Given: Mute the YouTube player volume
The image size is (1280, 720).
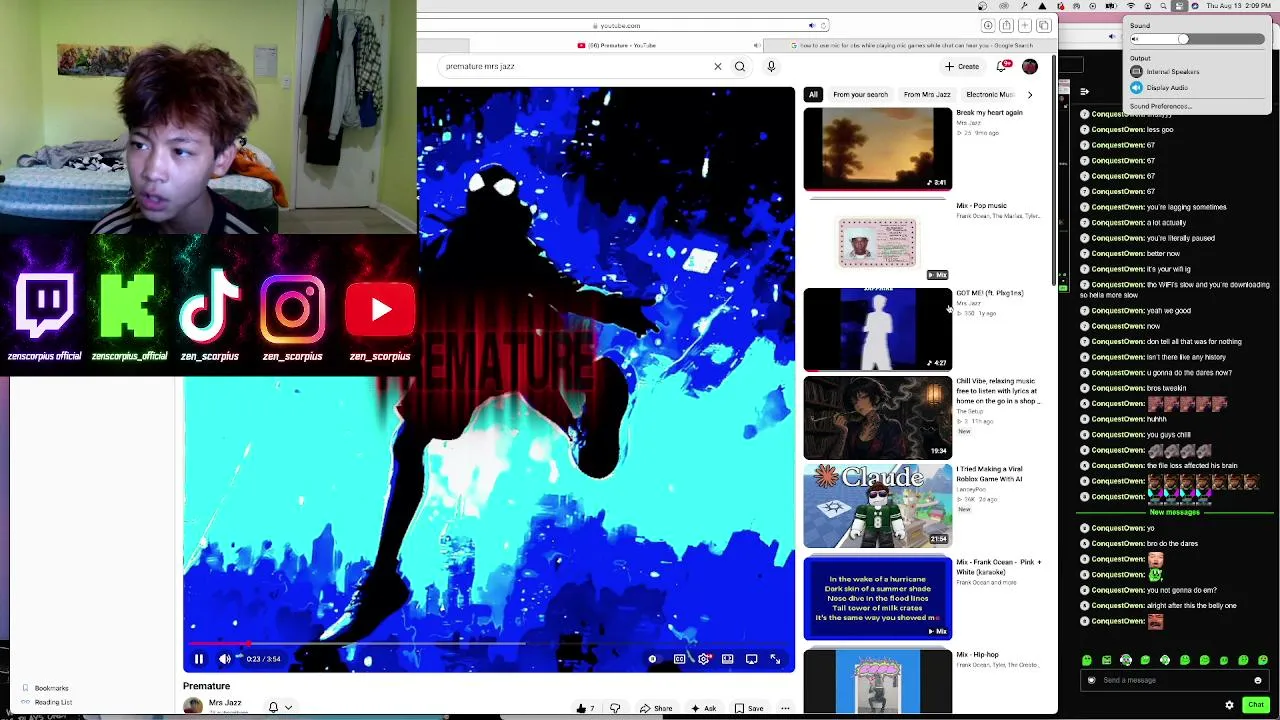Looking at the screenshot, I should pos(225,659).
